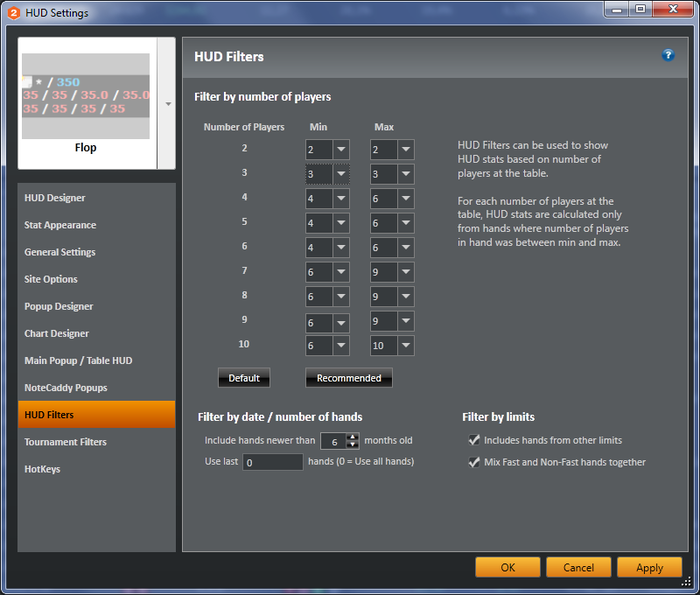Select the HUD Filters section

click(96, 415)
